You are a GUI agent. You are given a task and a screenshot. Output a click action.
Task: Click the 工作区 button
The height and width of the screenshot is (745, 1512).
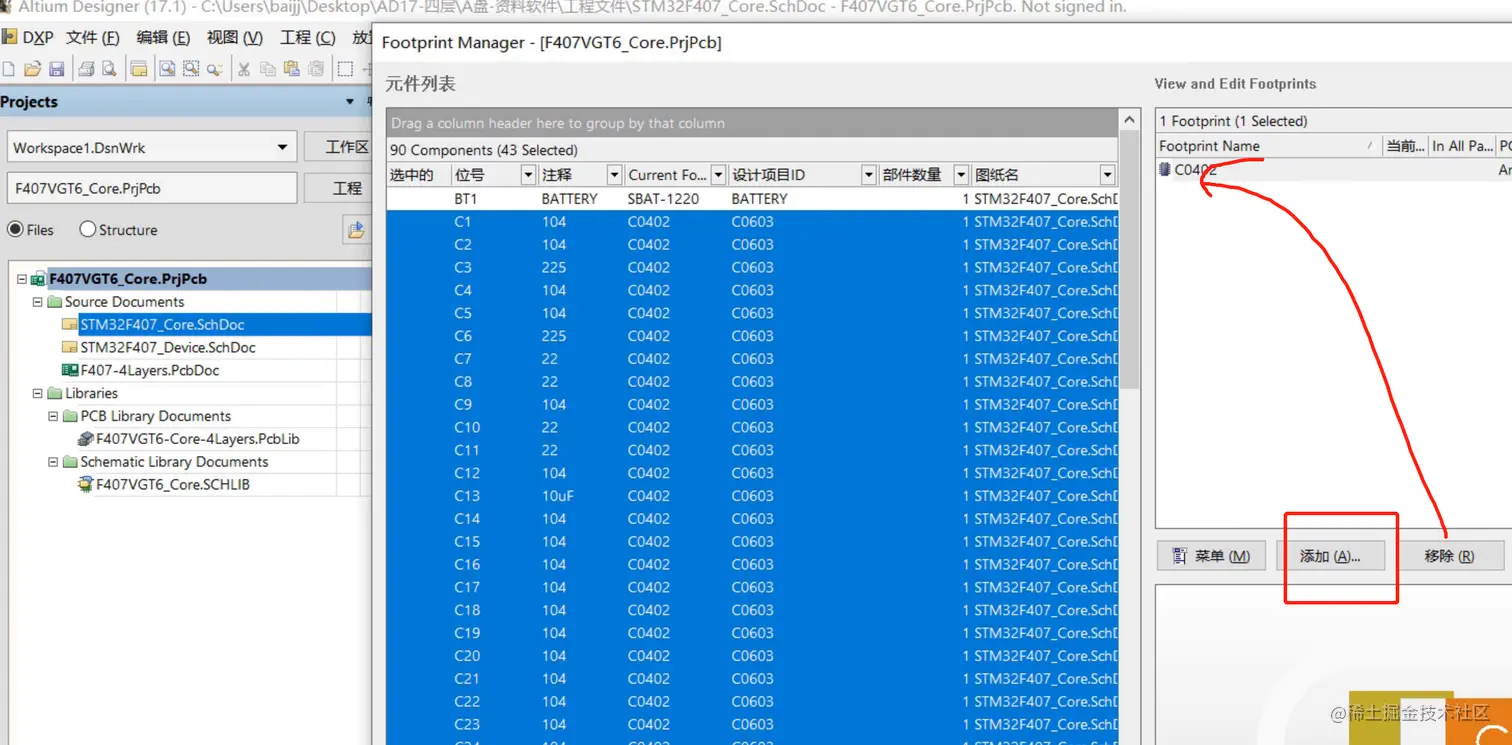pos(338,147)
